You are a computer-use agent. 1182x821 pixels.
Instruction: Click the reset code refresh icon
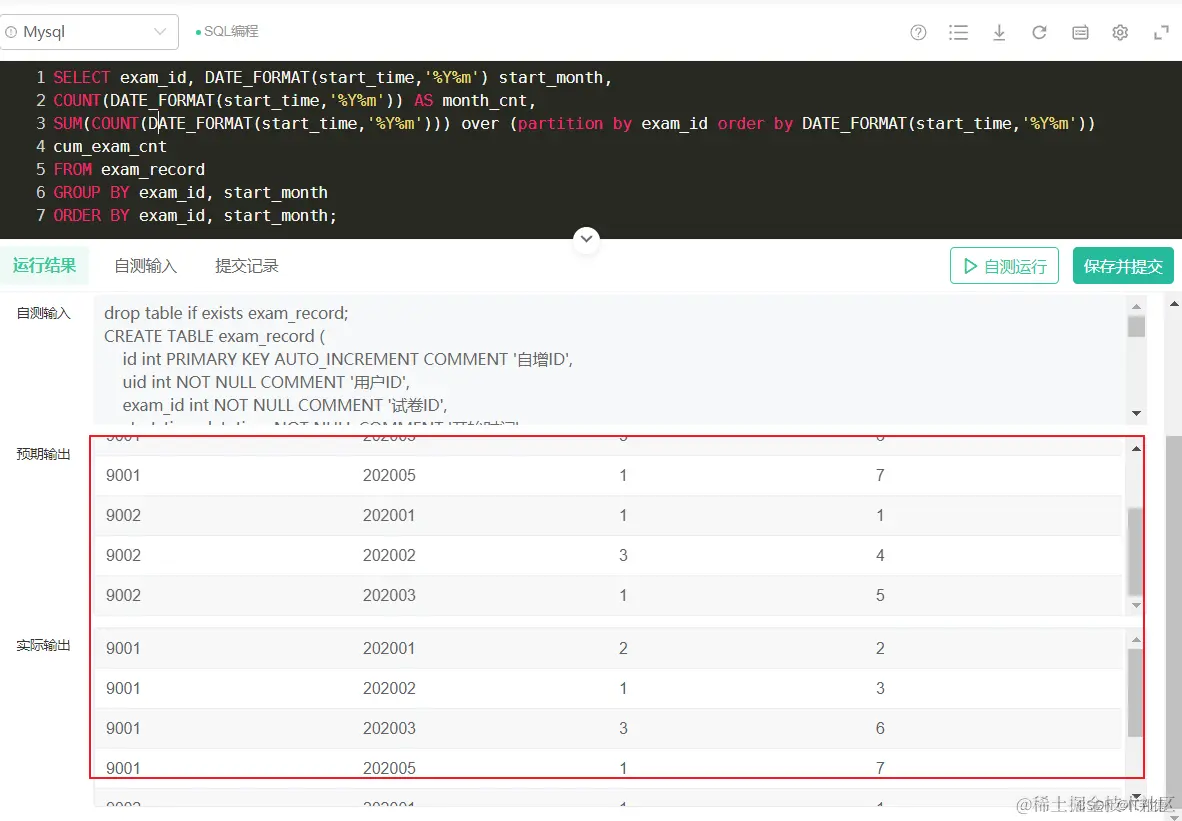point(1040,32)
